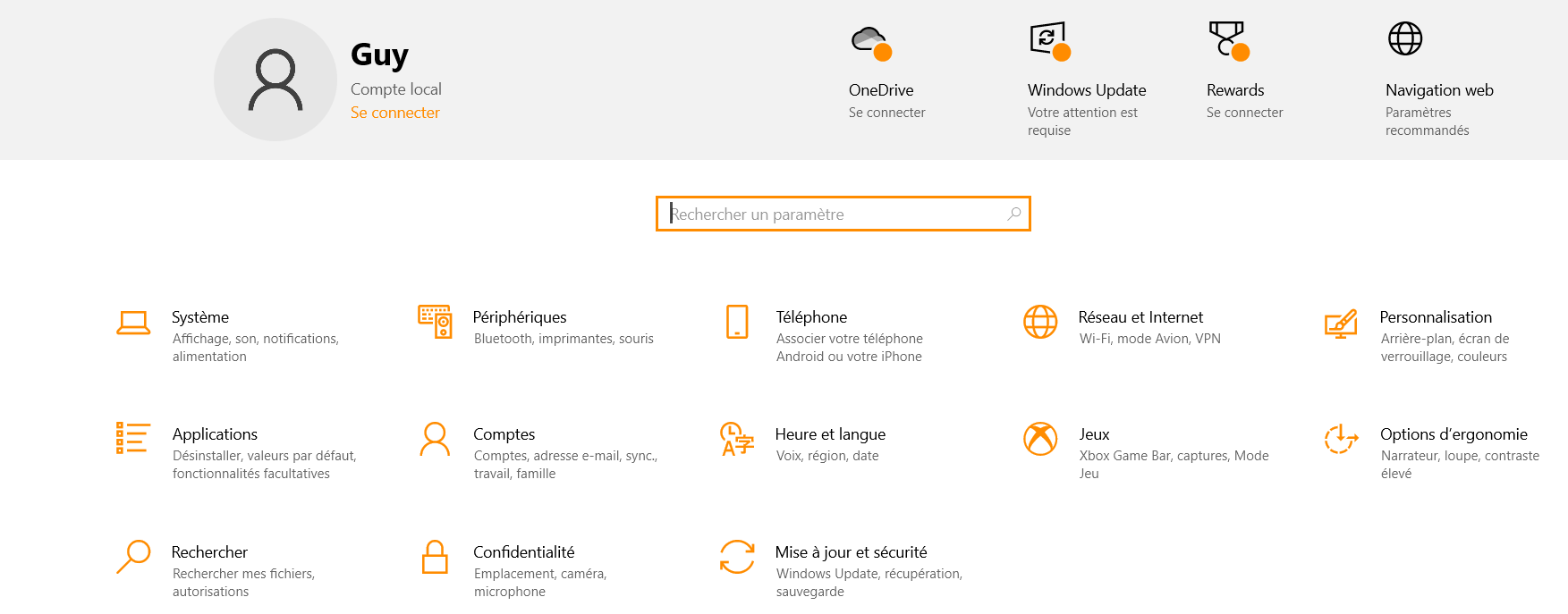Select the Comptes title
This screenshot has width=1568, height=614.
(504, 434)
